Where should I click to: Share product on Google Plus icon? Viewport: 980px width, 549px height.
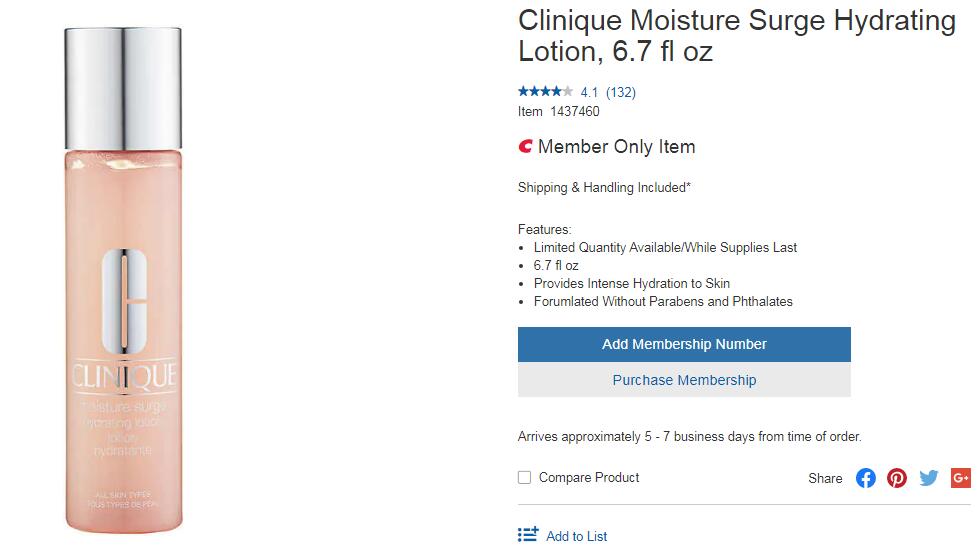[961, 478]
